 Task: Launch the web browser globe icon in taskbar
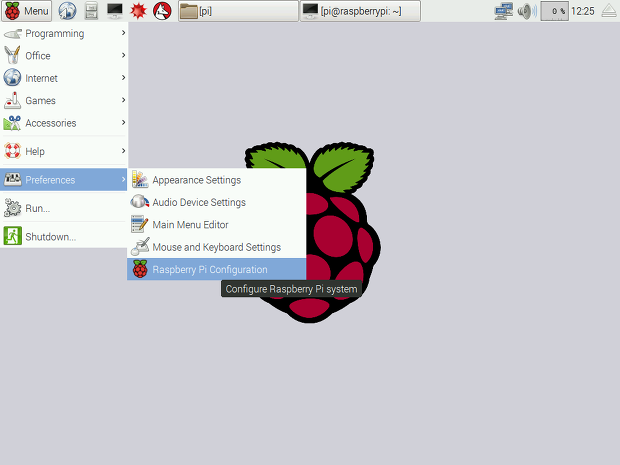tap(67, 11)
